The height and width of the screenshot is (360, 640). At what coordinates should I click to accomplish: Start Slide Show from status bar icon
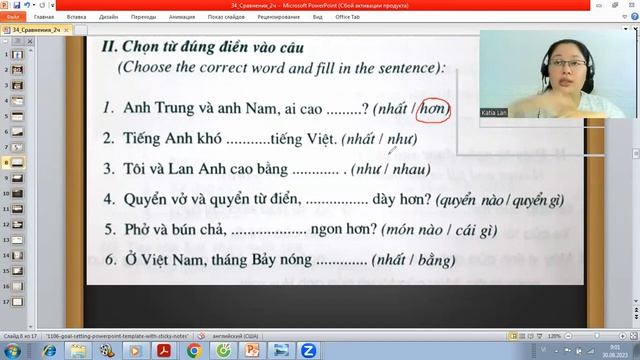[x=540, y=336]
